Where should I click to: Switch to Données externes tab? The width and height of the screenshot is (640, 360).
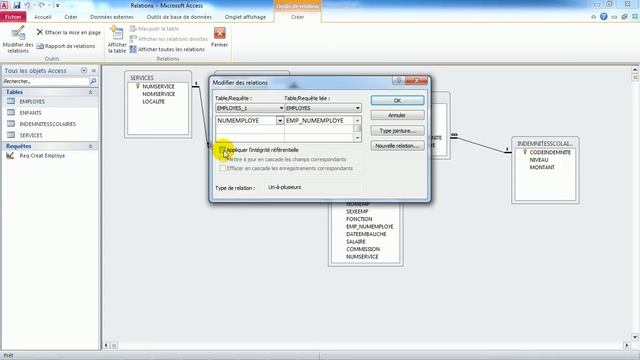pyautogui.click(x=112, y=17)
